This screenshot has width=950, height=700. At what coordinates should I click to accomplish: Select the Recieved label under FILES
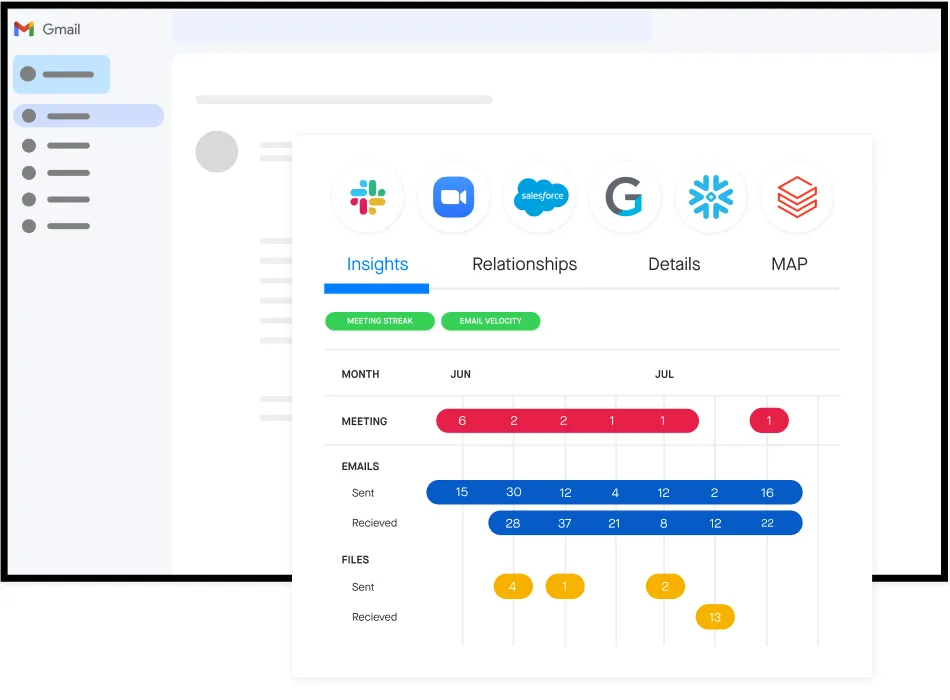pyautogui.click(x=374, y=617)
